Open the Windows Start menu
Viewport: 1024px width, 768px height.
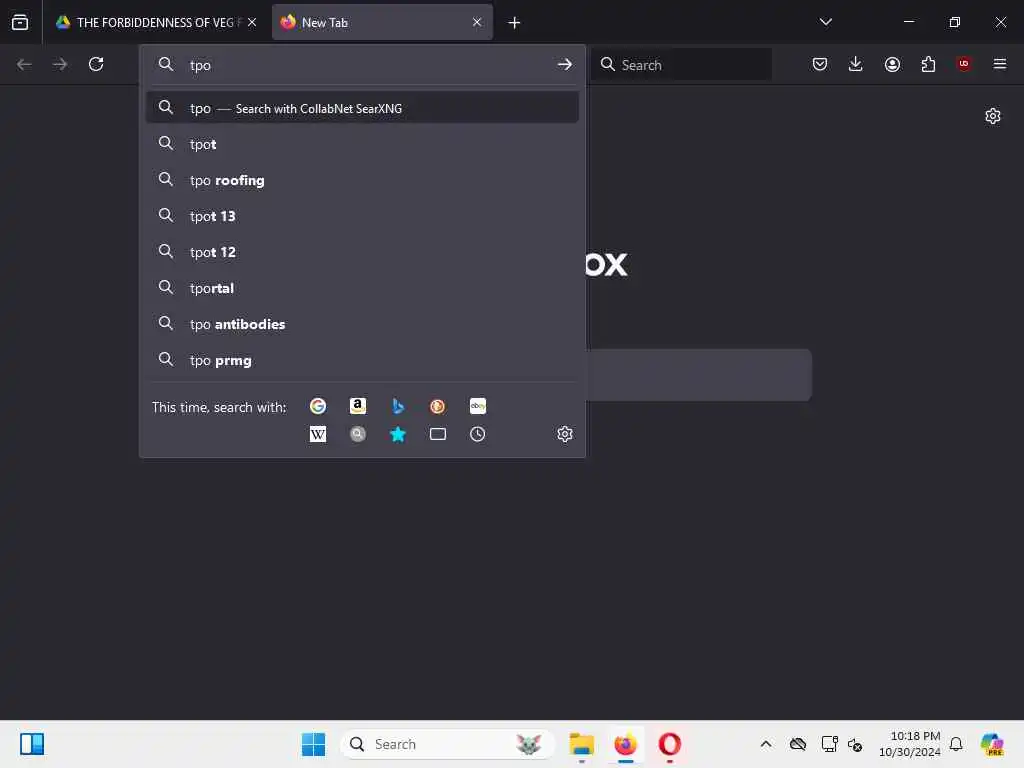pyautogui.click(x=313, y=744)
